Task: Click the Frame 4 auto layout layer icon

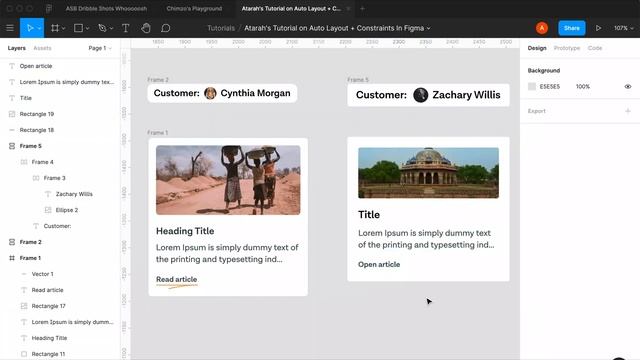Action: (x=24, y=162)
